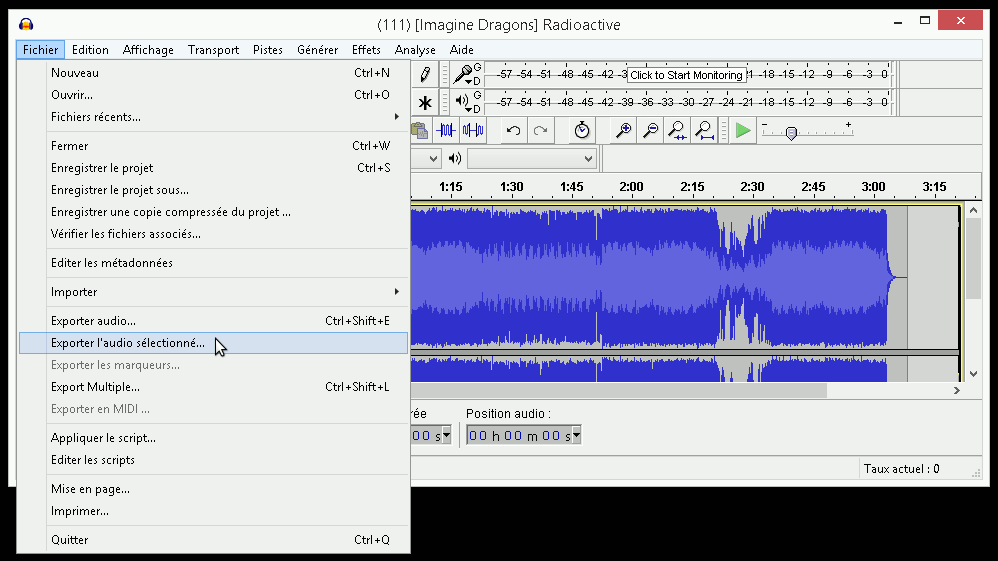This screenshot has height=561, width=998.
Task: Open Mise en page...
Action: tap(213, 489)
